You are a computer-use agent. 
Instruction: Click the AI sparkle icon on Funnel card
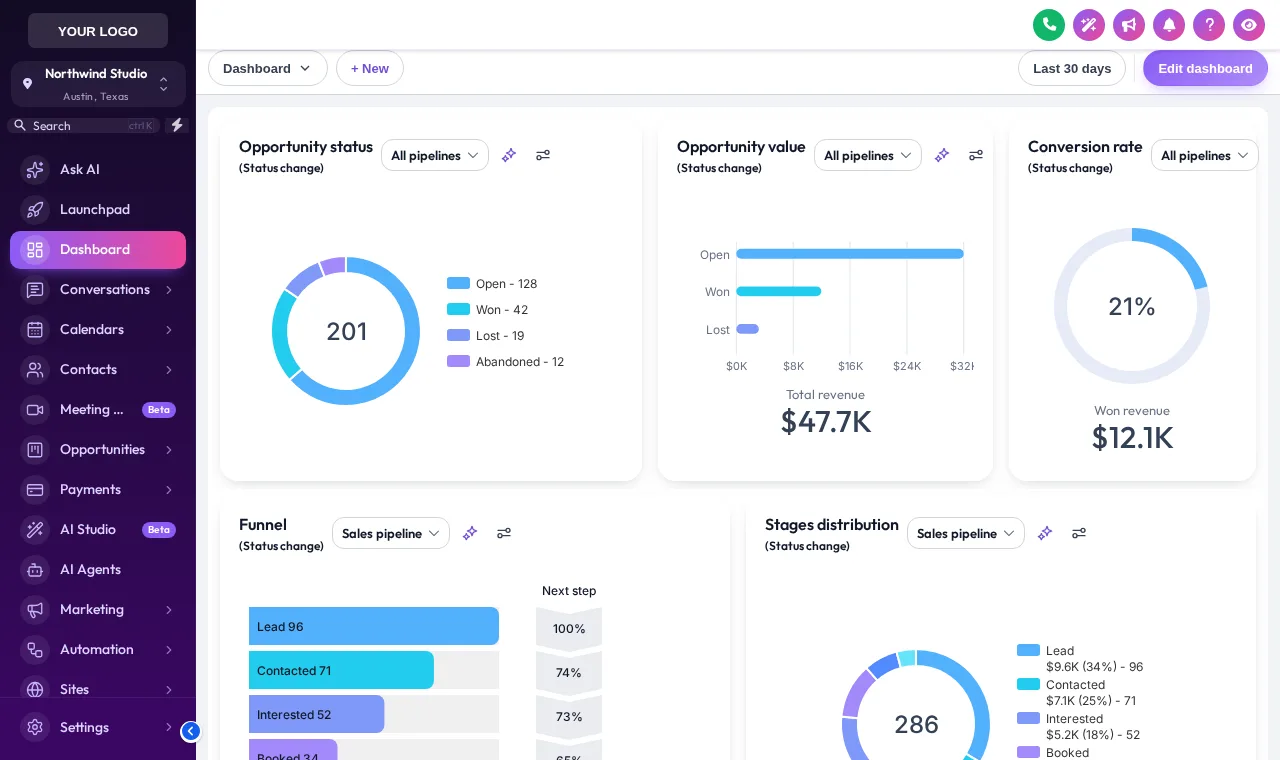click(470, 533)
